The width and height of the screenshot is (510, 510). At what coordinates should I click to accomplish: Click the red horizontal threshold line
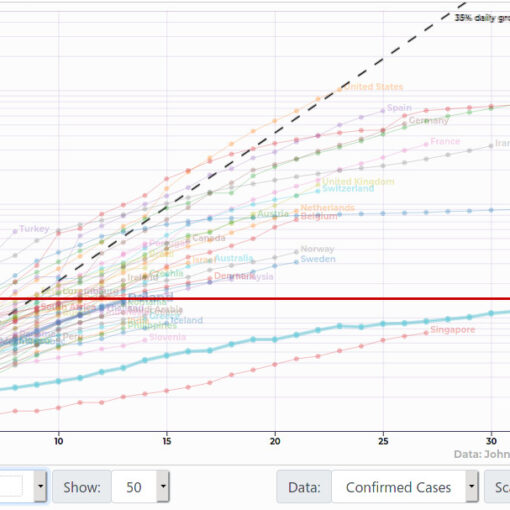click(255, 299)
